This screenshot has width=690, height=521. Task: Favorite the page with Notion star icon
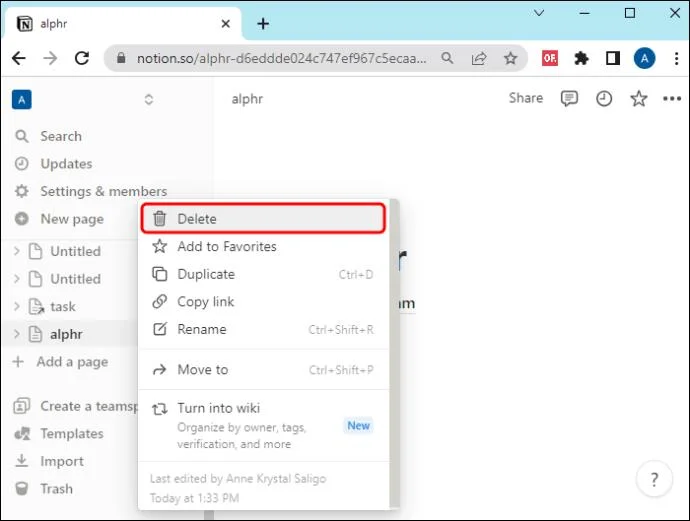tap(639, 98)
